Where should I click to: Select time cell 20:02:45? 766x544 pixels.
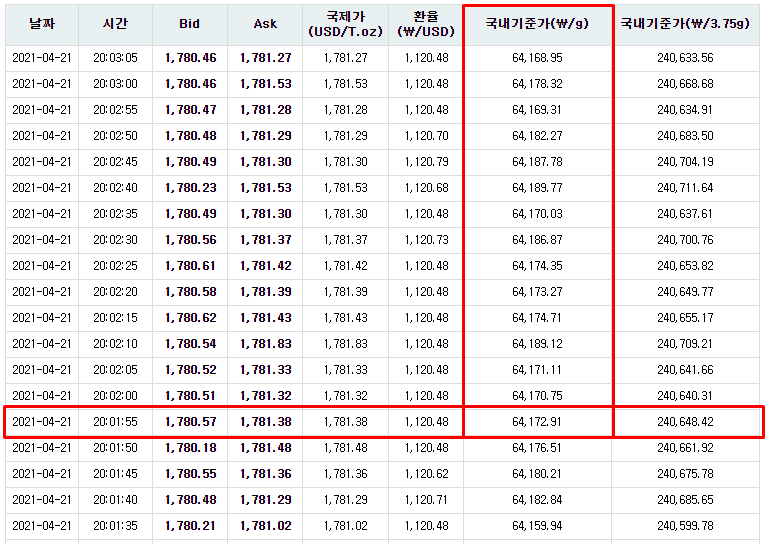pyautogui.click(x=115, y=162)
